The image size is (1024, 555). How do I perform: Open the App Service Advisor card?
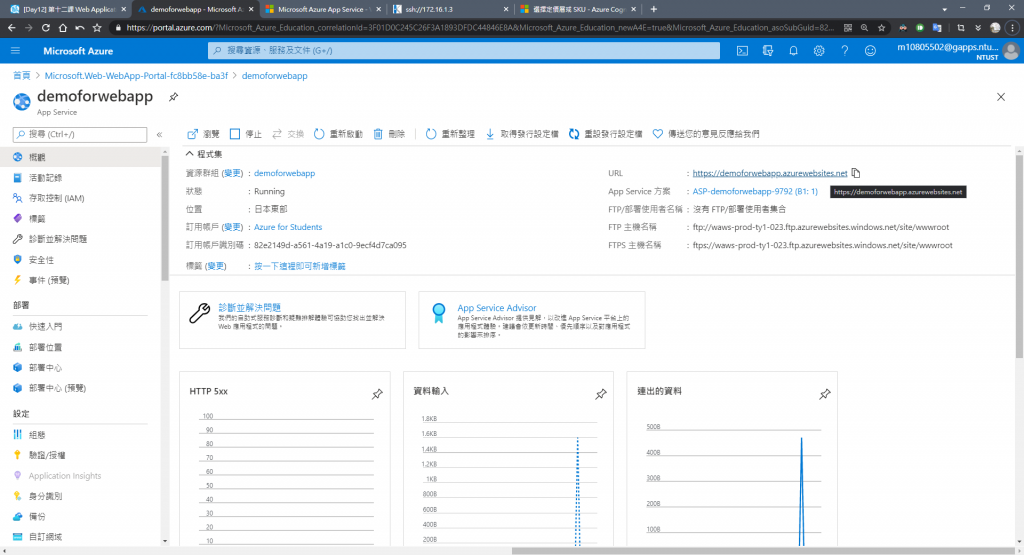pos(532,320)
